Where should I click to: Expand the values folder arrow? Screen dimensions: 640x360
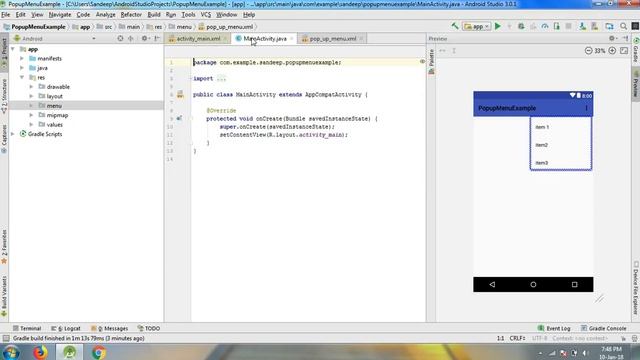[x=31, y=124]
